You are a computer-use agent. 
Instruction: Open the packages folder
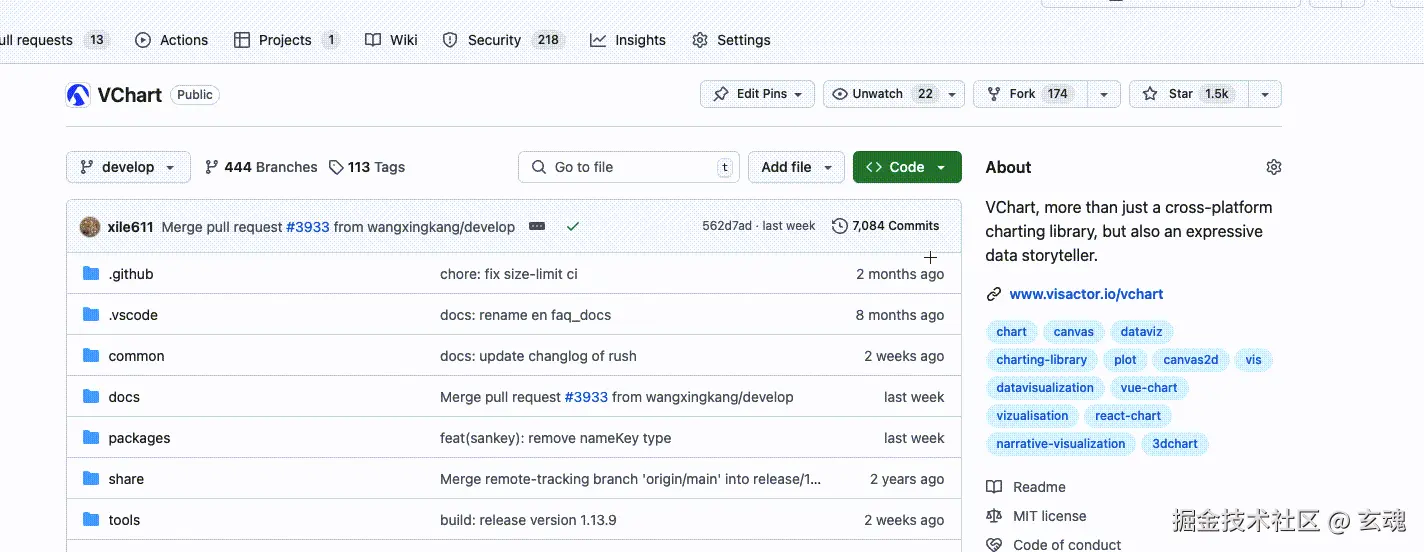pyautogui.click(x=139, y=438)
